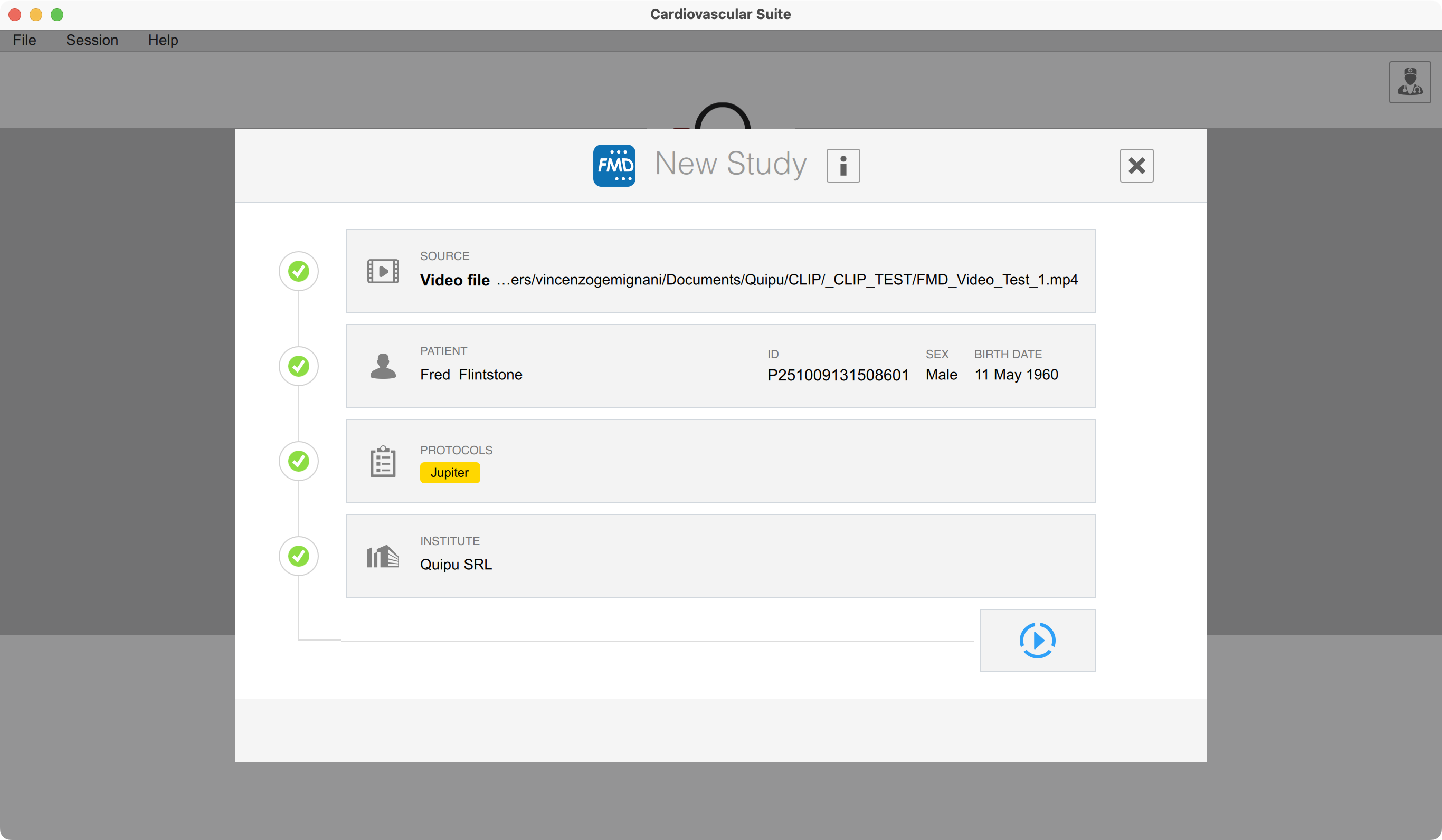Close the New Study dialog
Viewport: 1442px width, 840px height.
point(1136,166)
